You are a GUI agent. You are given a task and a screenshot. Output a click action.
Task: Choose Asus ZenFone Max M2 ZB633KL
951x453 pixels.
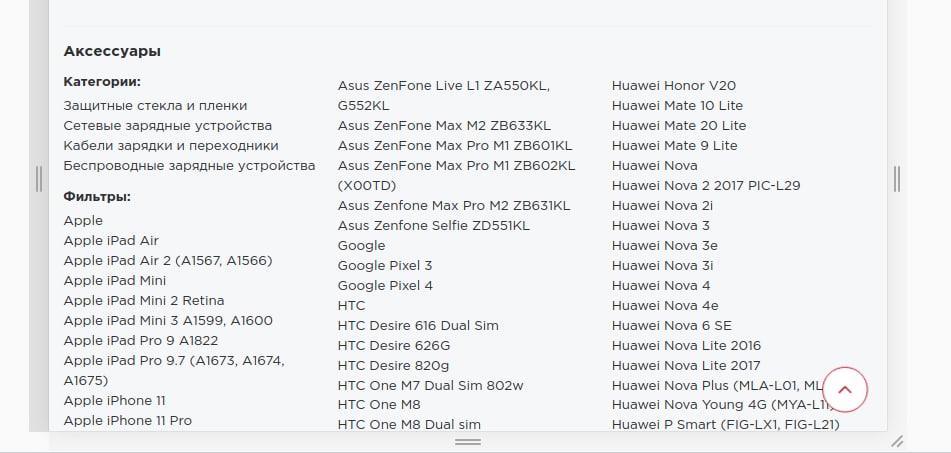click(444, 126)
